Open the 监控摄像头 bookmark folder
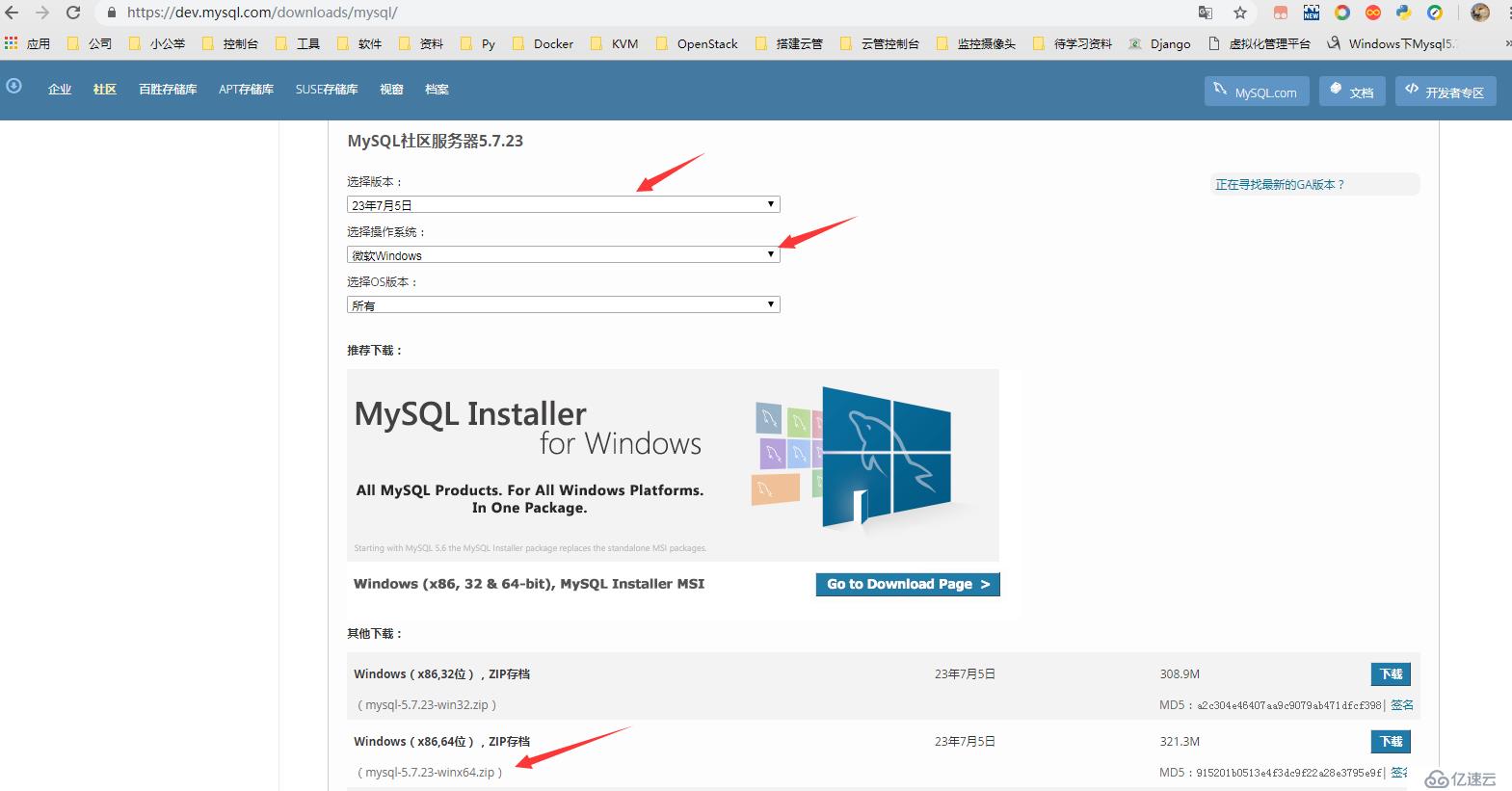This screenshot has width=1512, height=791. pyautogui.click(x=976, y=43)
